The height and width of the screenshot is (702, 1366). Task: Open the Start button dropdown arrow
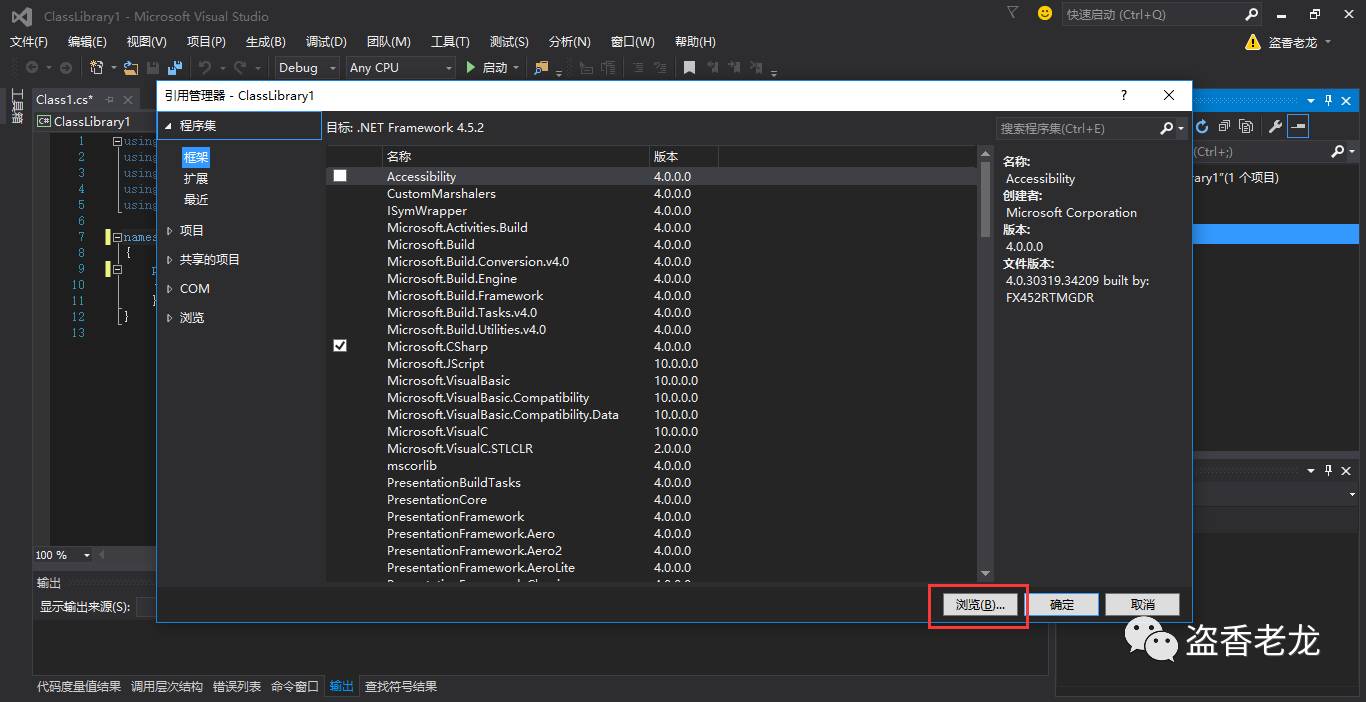point(516,67)
